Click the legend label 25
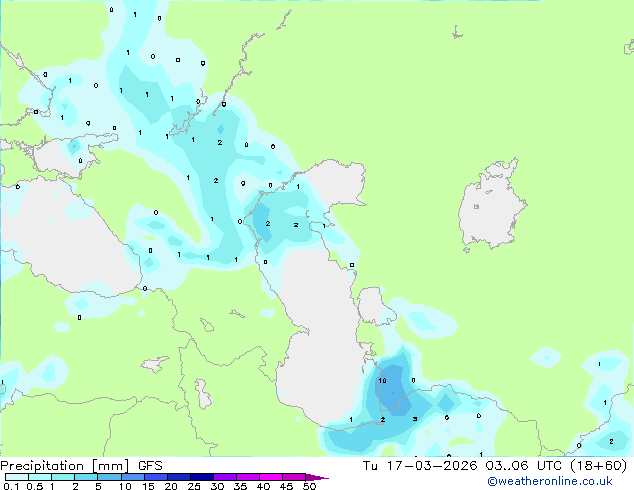Viewport: 634px width, 490px height. click(x=194, y=486)
